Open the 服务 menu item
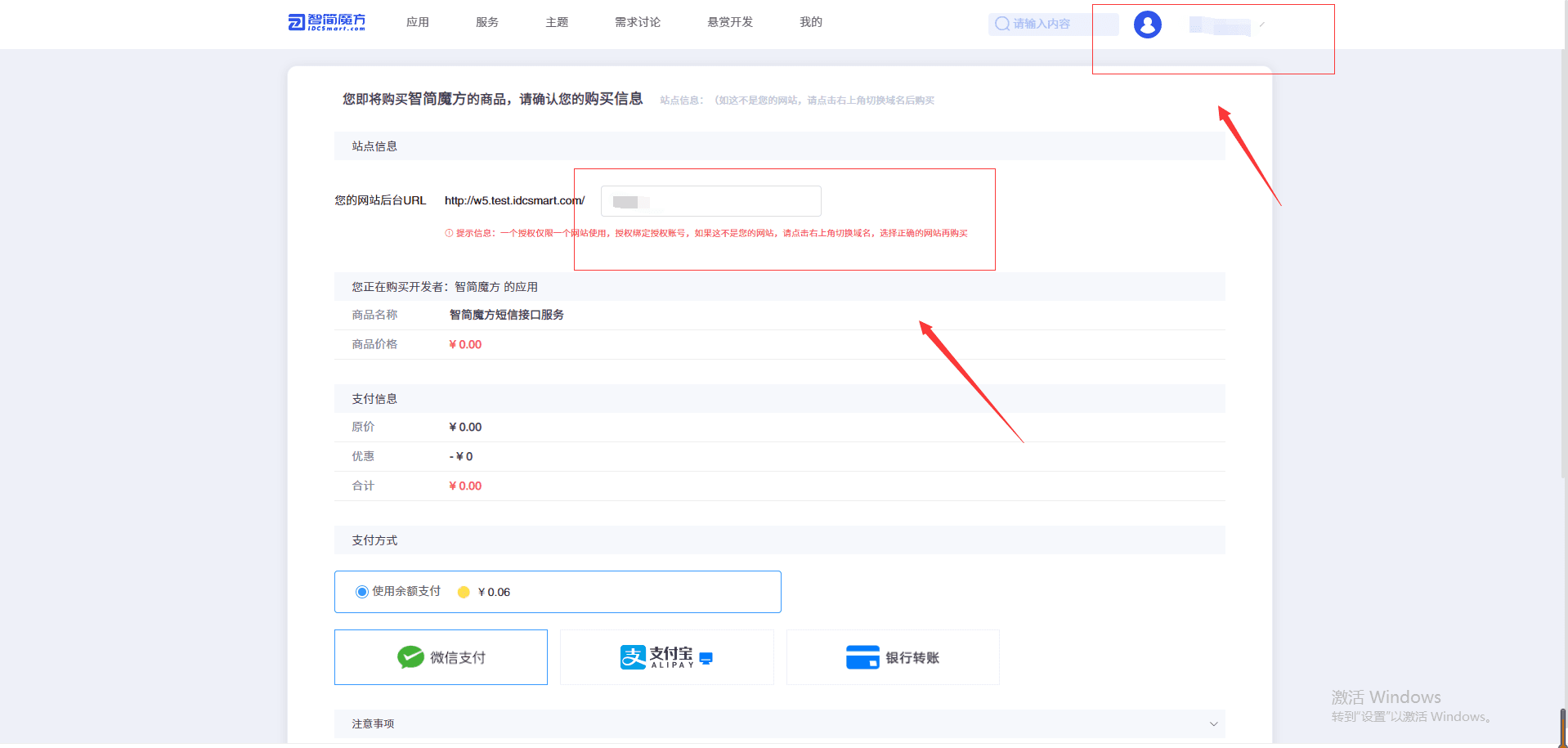 coord(487,22)
